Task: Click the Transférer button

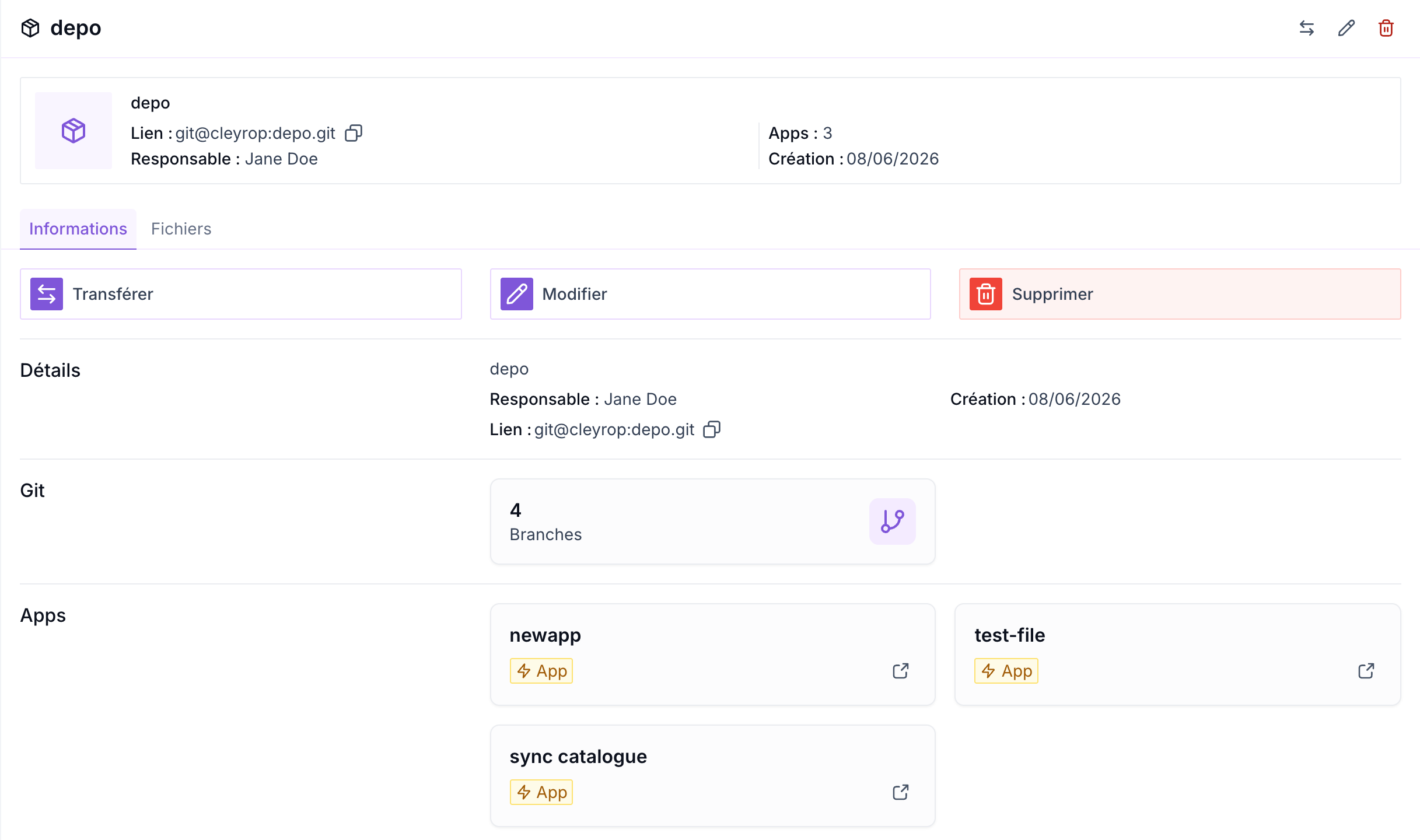Action: click(x=241, y=294)
